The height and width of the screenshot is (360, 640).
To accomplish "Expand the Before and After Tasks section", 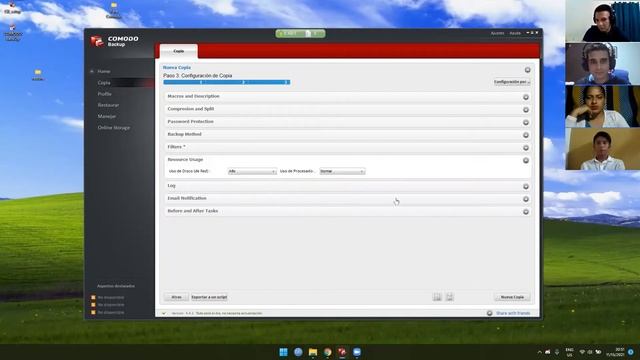I will [347, 211].
